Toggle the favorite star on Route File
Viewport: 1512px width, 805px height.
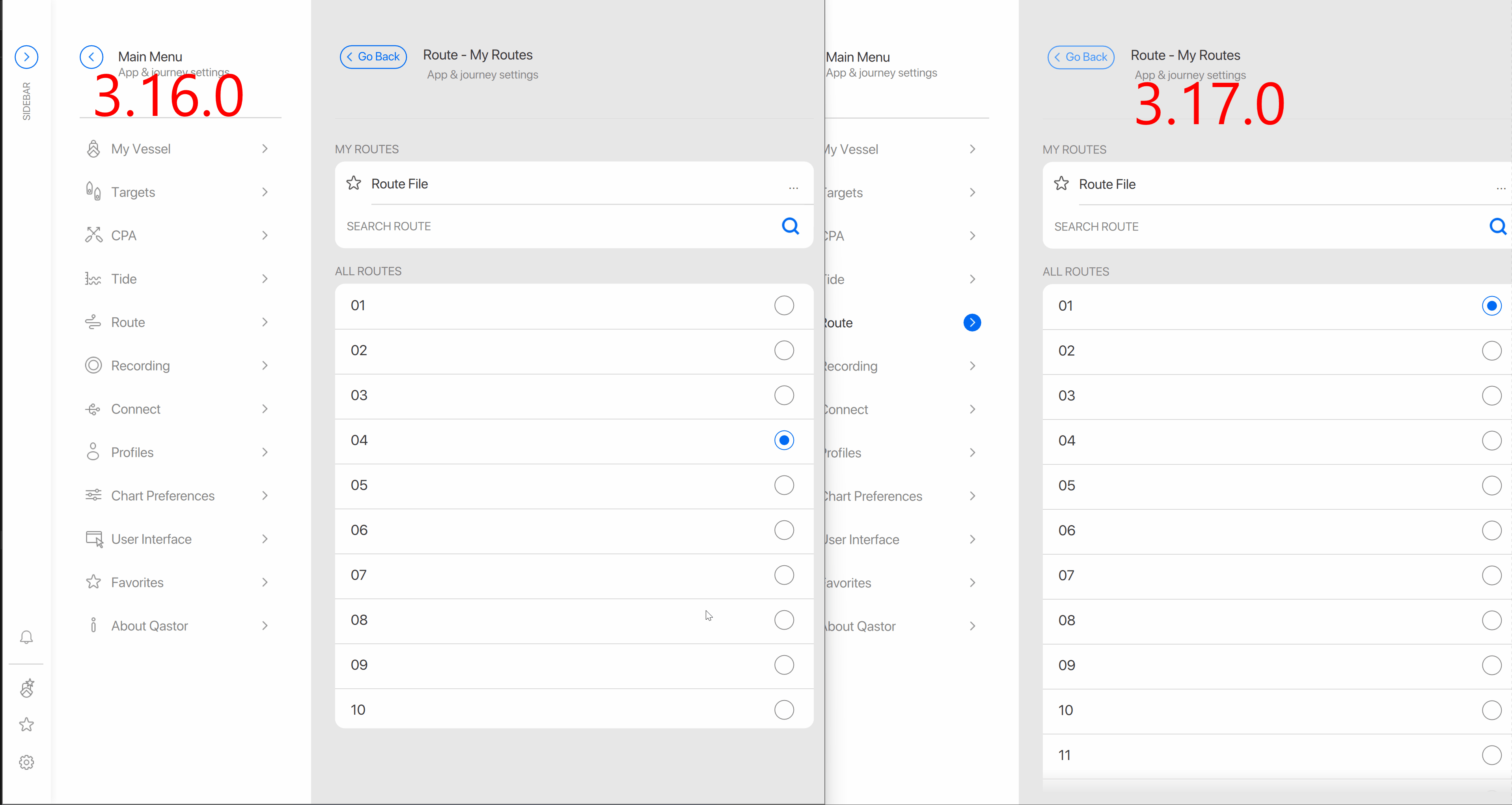tap(353, 183)
